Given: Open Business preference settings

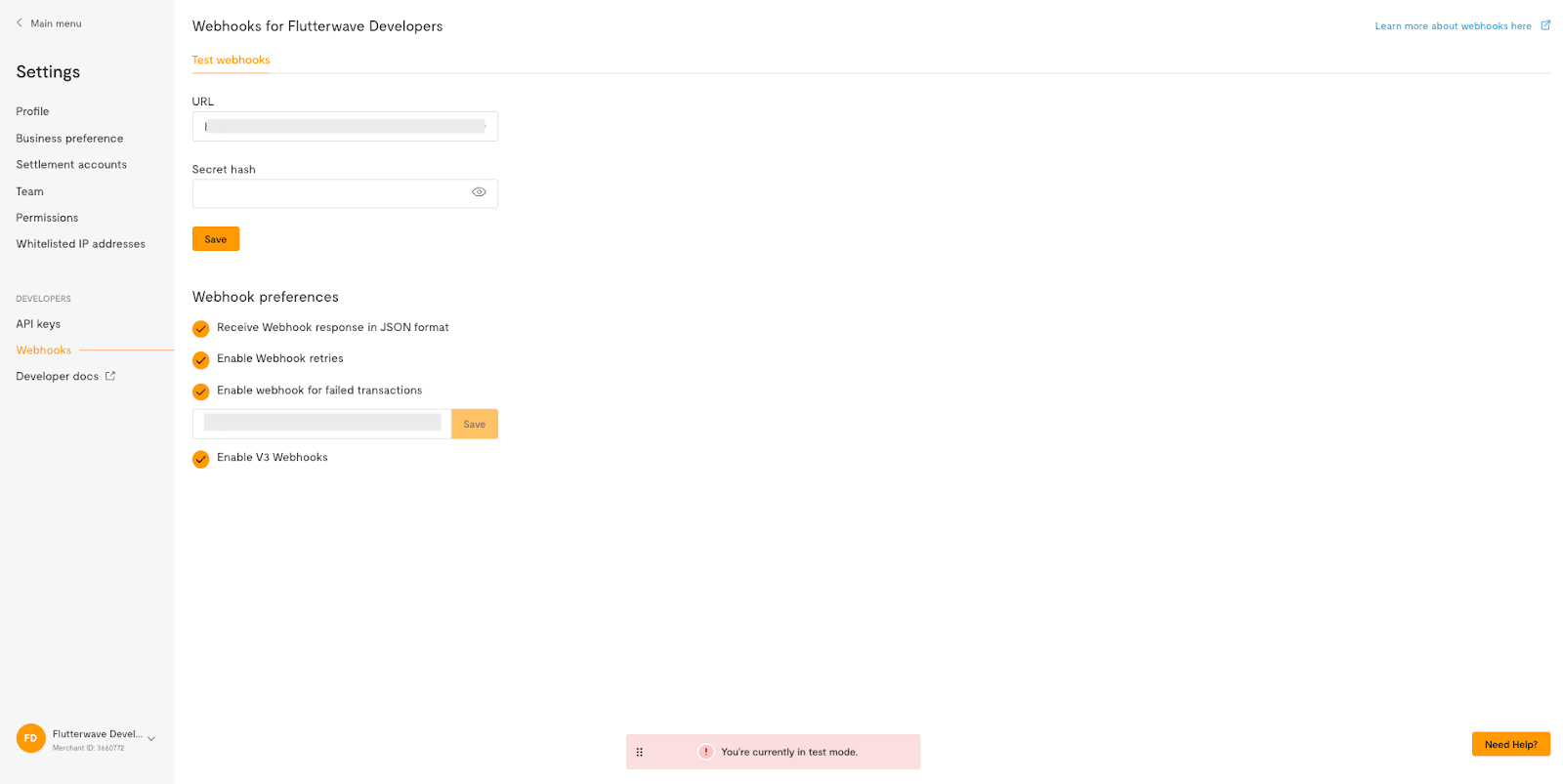Looking at the screenshot, I should click(69, 139).
